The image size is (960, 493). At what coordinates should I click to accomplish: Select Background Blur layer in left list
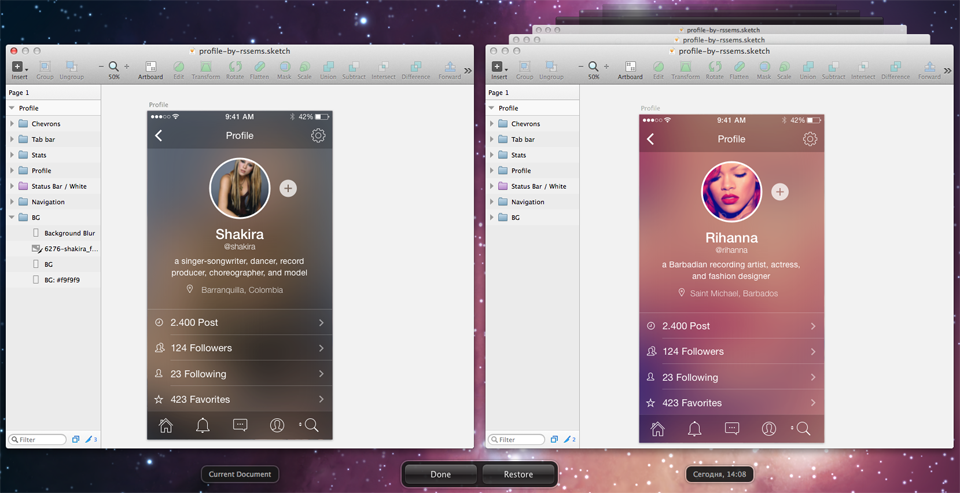53,233
